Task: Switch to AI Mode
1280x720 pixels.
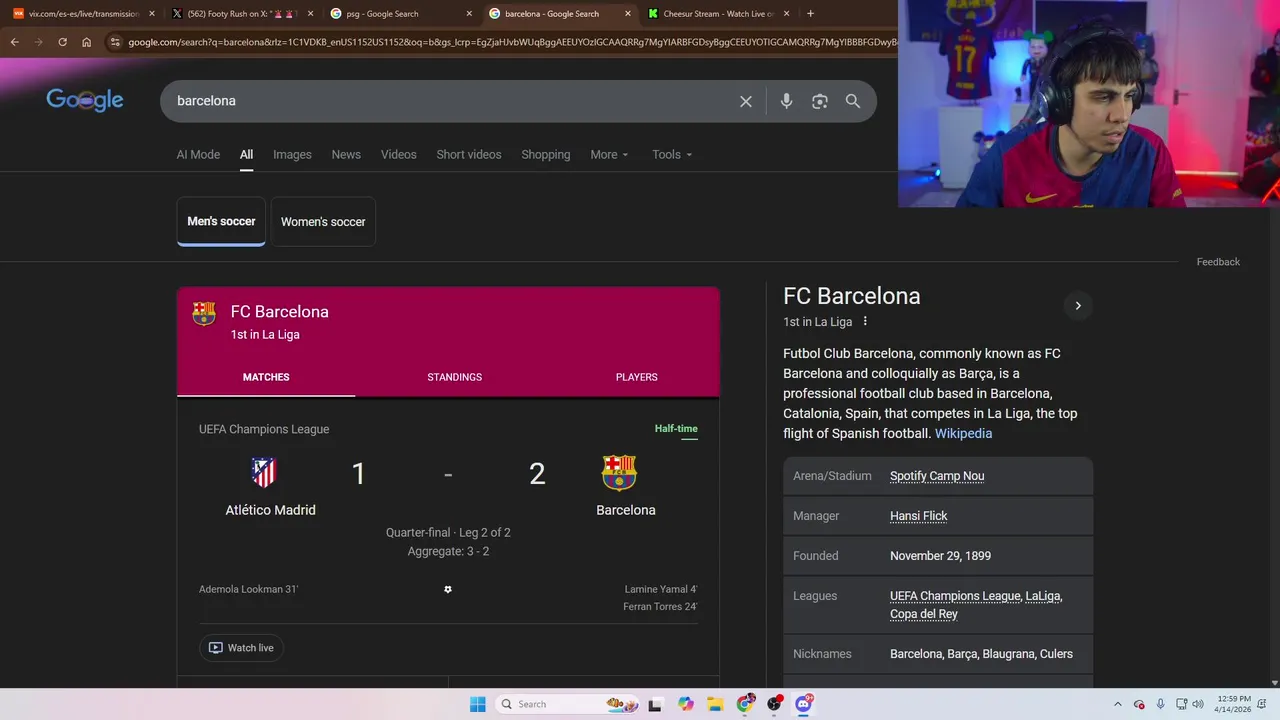Action: (198, 155)
